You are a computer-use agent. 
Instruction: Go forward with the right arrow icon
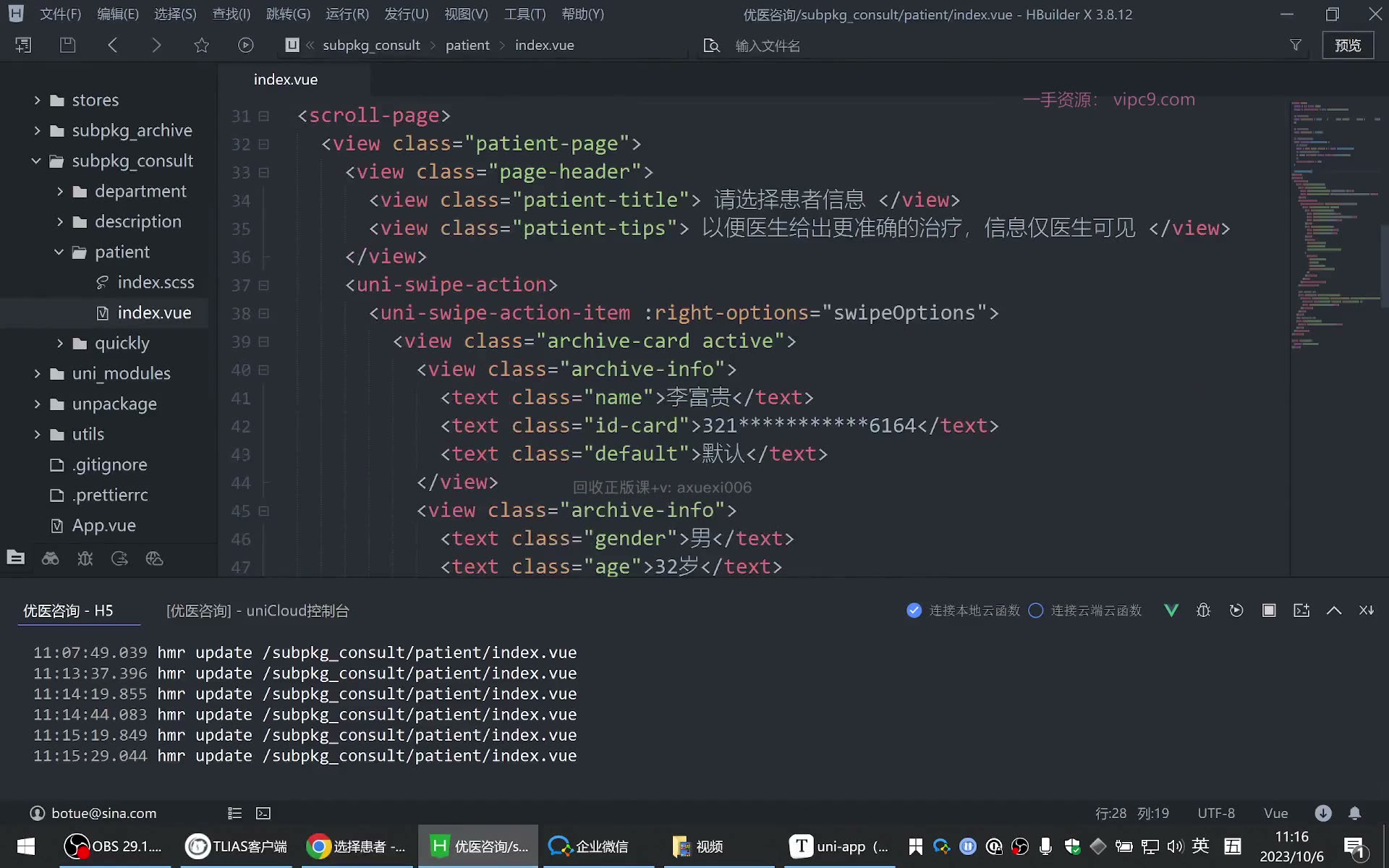click(156, 45)
